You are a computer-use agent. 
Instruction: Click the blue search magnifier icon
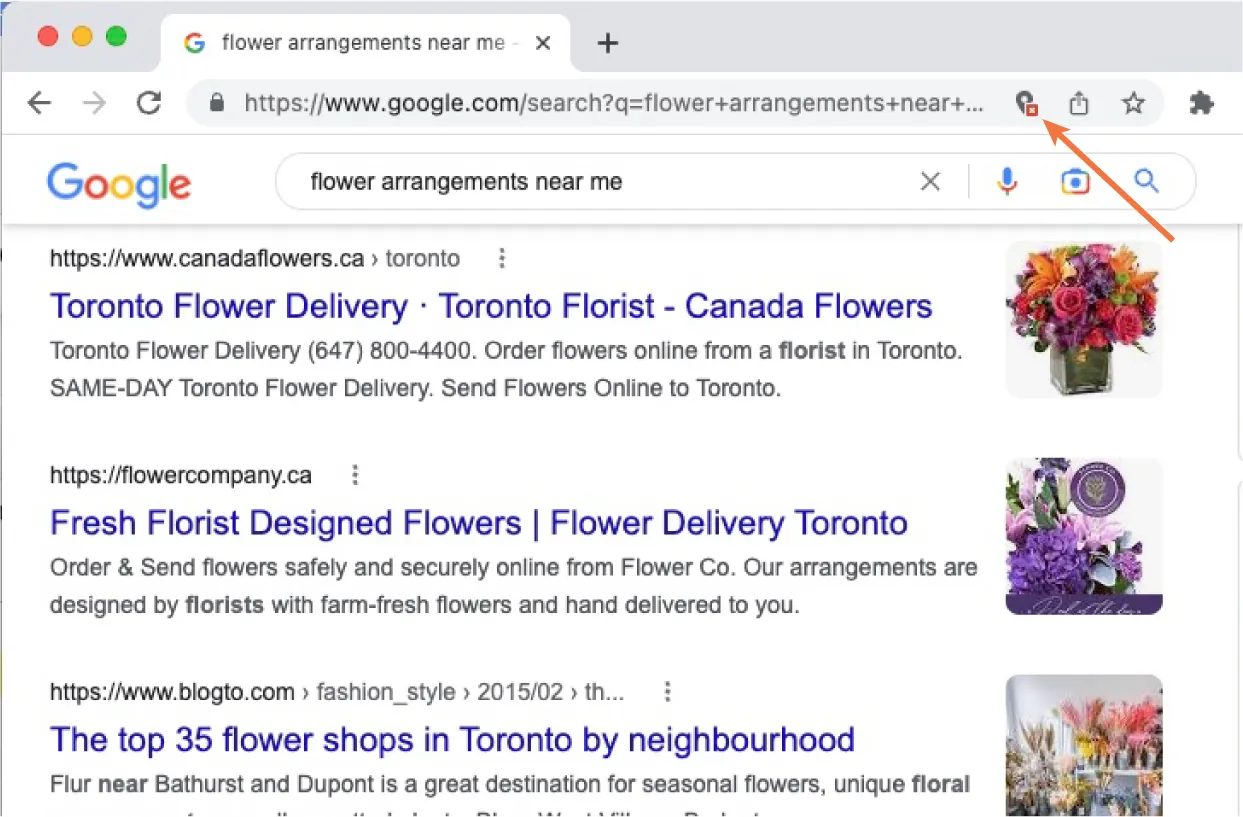tap(1146, 181)
